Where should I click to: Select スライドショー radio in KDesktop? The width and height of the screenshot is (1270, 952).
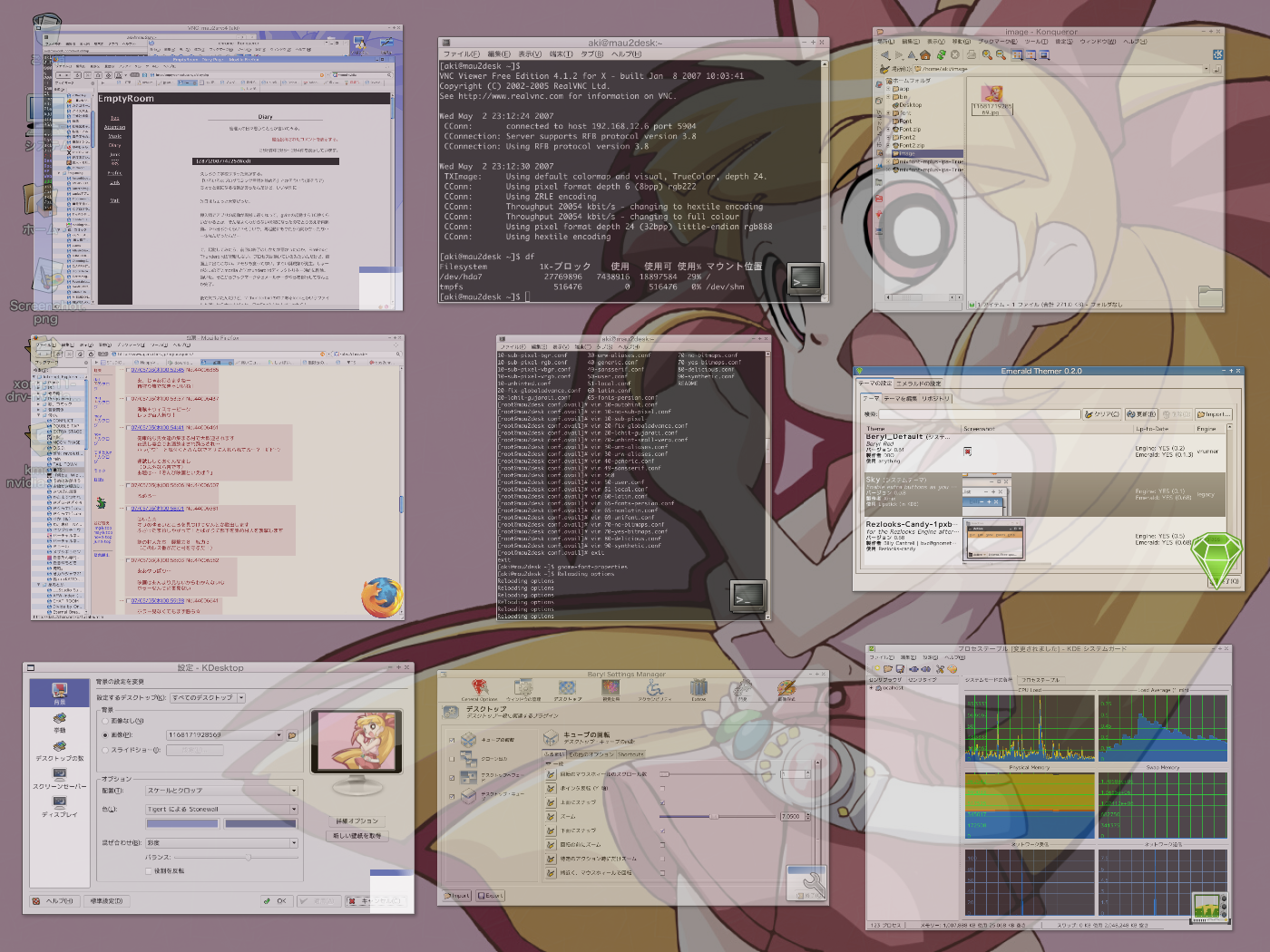point(105,750)
